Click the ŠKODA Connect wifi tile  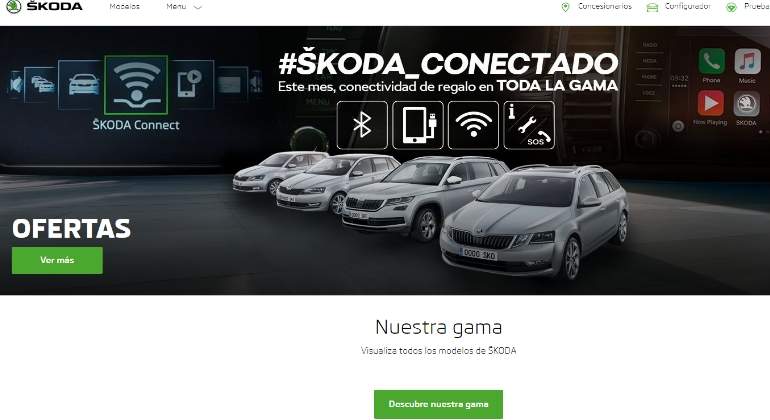(x=136, y=85)
